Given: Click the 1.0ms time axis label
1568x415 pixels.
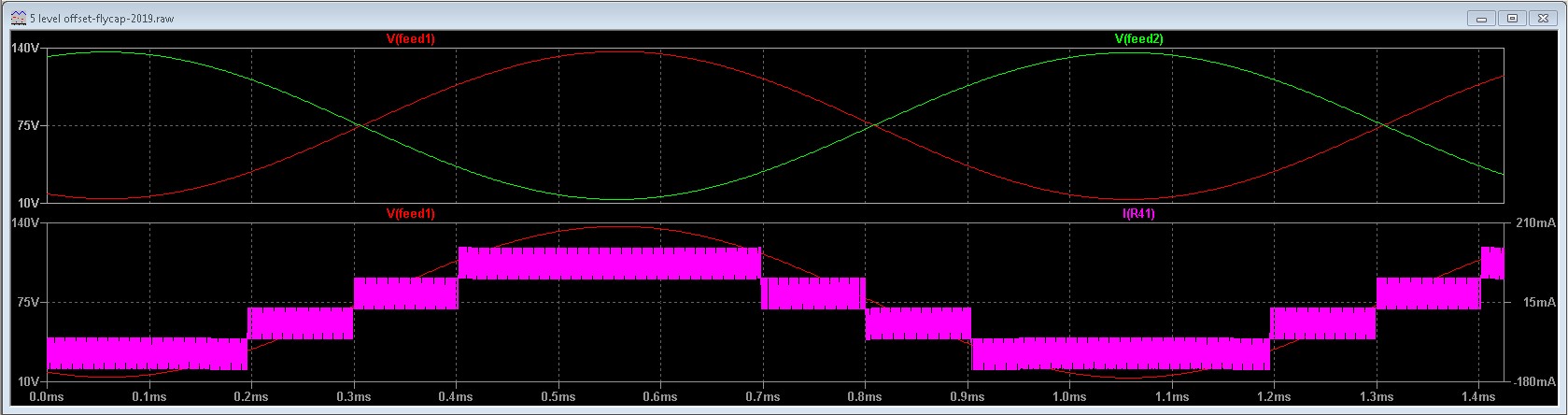Looking at the screenshot, I should [x=1069, y=397].
